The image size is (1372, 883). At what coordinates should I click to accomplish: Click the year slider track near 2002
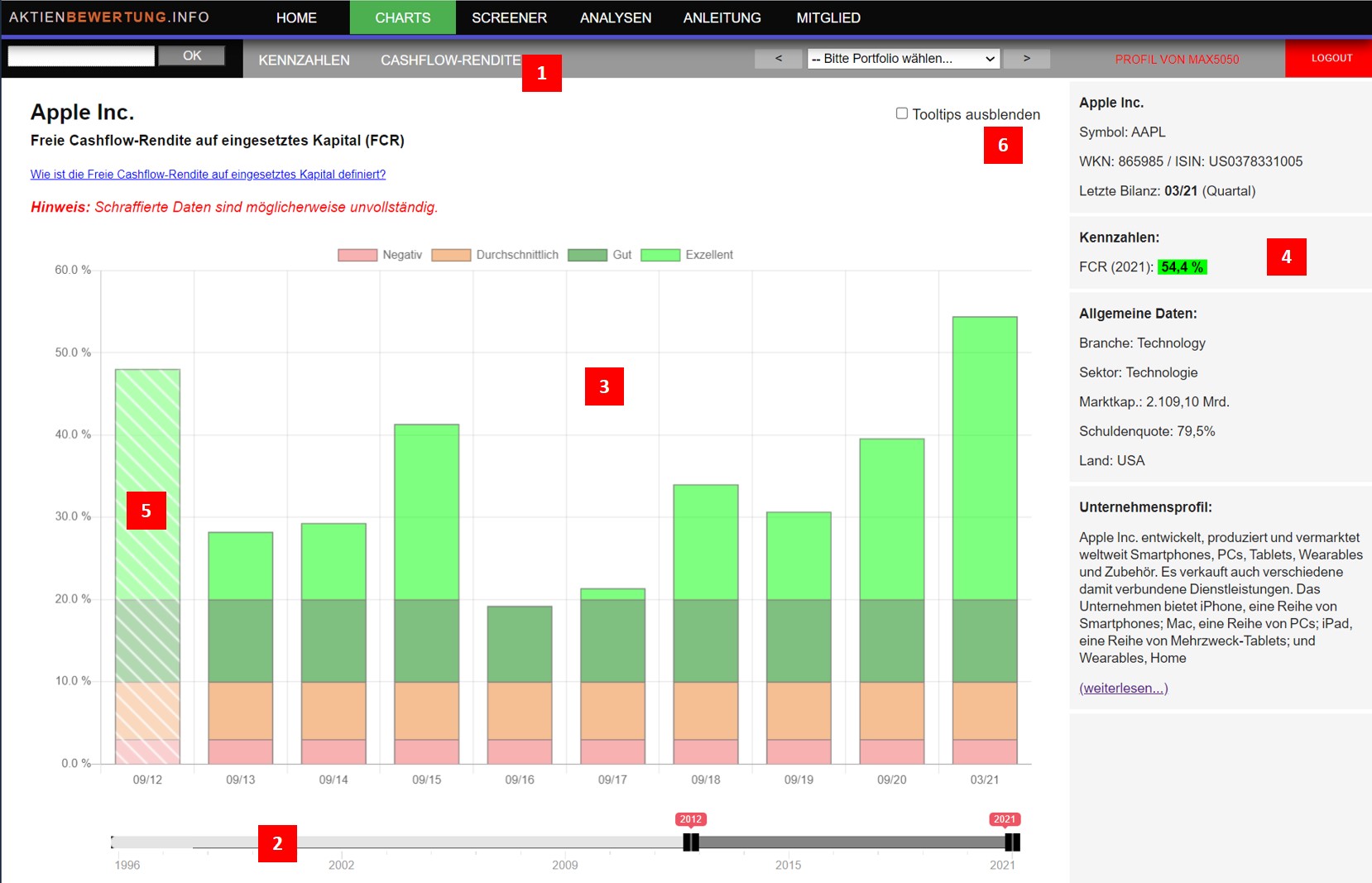coord(341,842)
